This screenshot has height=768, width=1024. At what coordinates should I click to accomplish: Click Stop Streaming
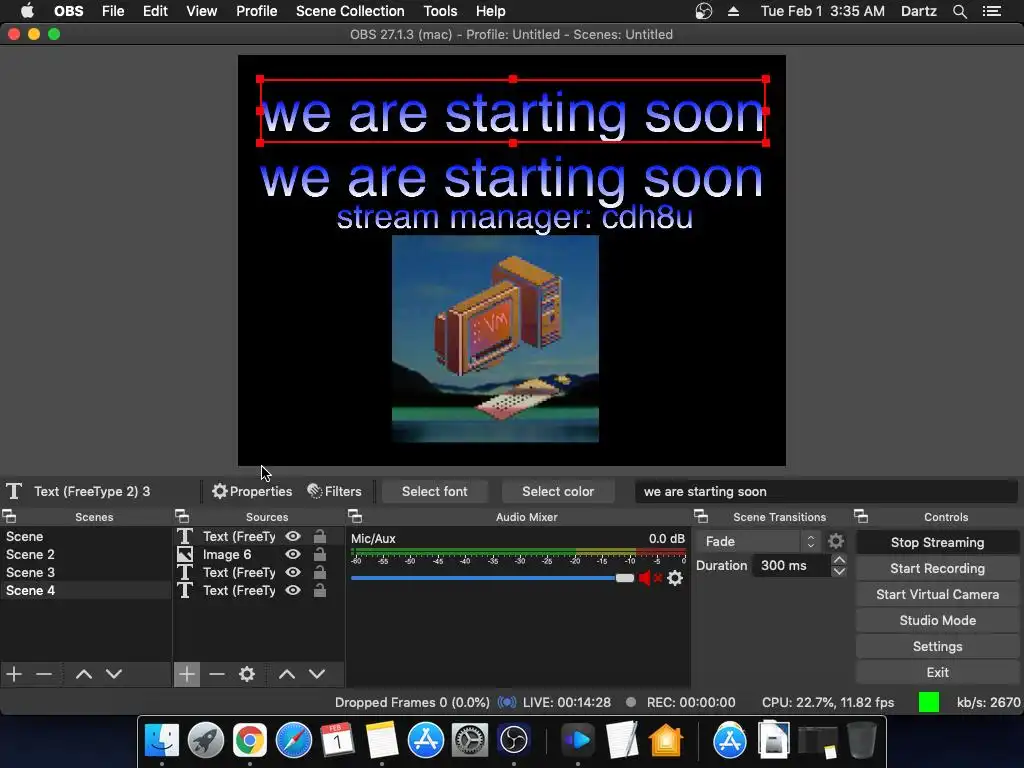[x=937, y=543]
